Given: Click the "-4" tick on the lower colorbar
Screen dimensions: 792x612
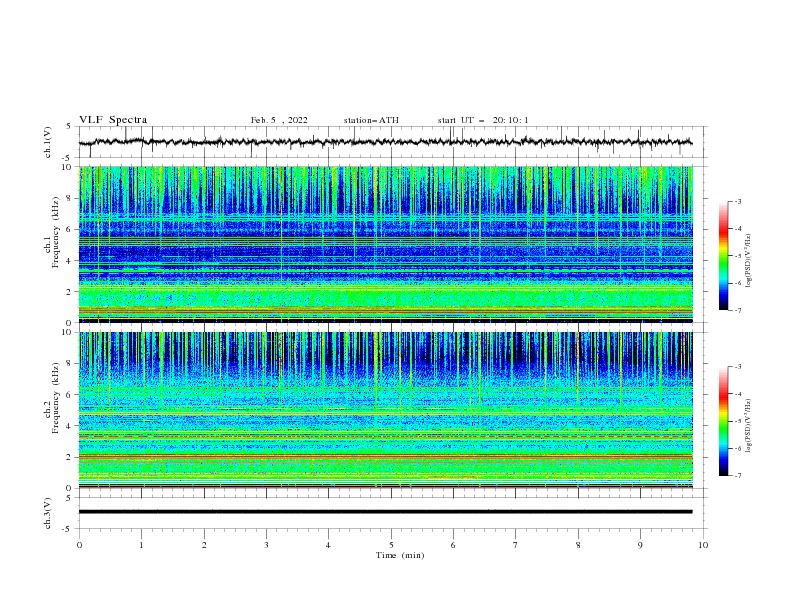Looking at the screenshot, I should 737,394.
